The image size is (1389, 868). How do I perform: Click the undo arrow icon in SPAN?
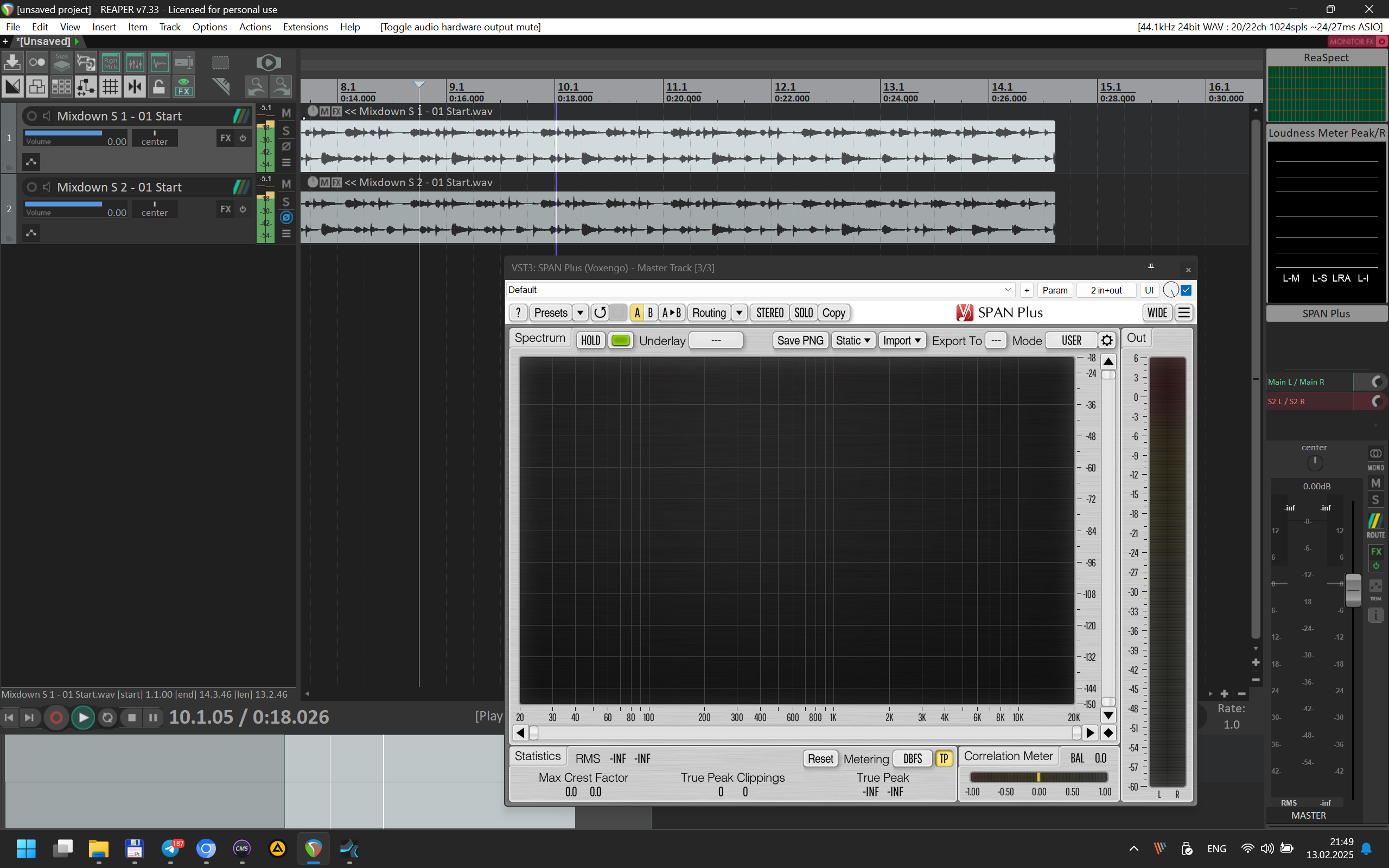[600, 313]
